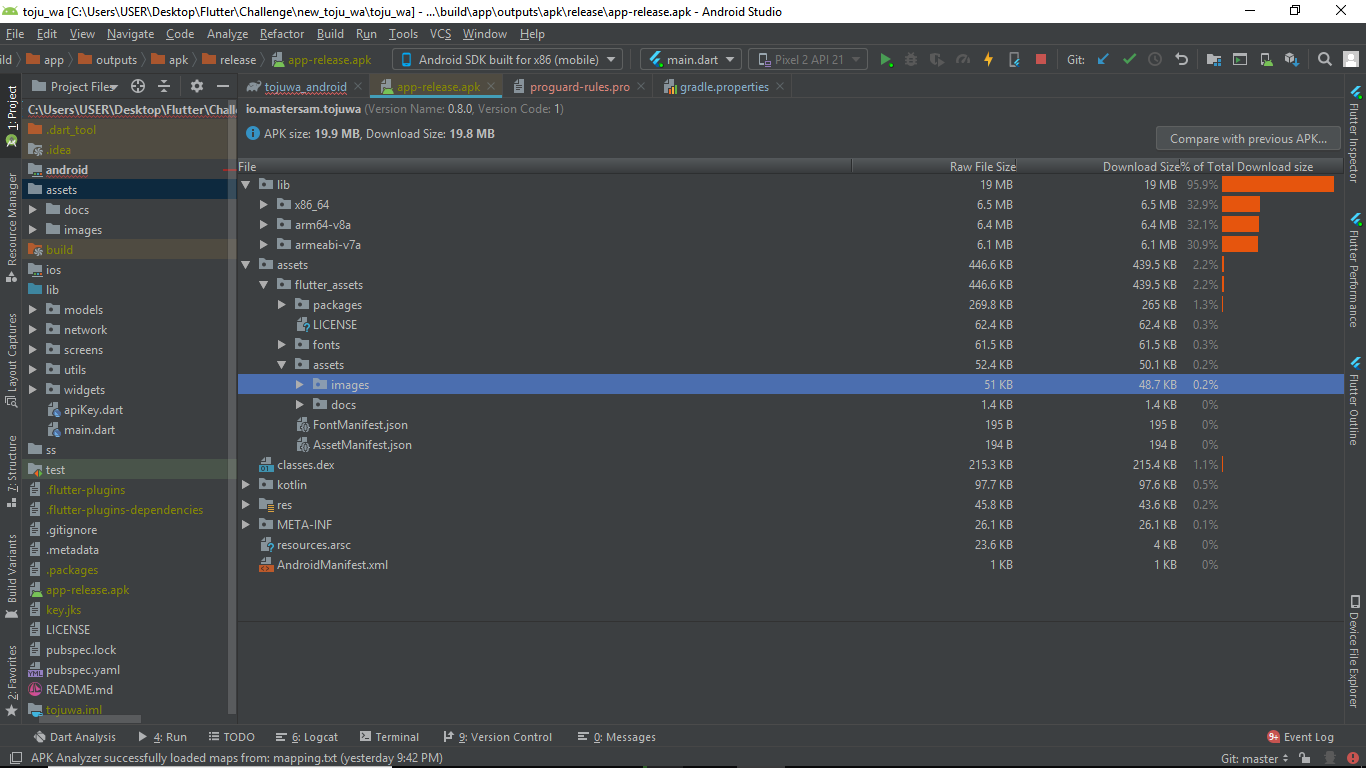Screen dimensions: 1366x768
Task: Open Project Structure from the toolbar
Action: click(x=1214, y=60)
